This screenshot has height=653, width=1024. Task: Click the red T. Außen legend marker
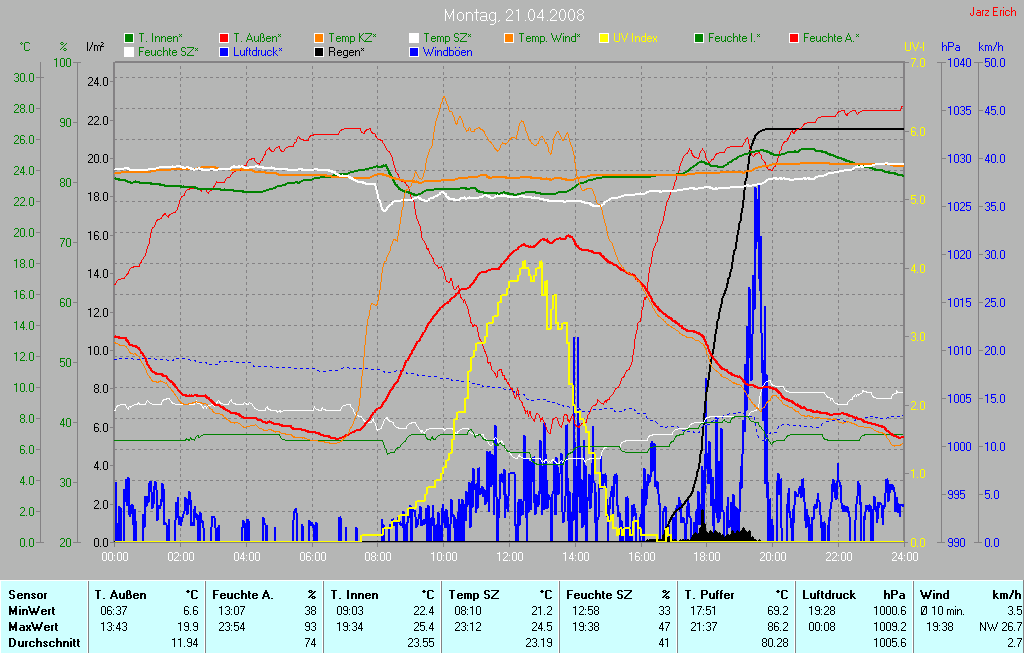click(224, 38)
